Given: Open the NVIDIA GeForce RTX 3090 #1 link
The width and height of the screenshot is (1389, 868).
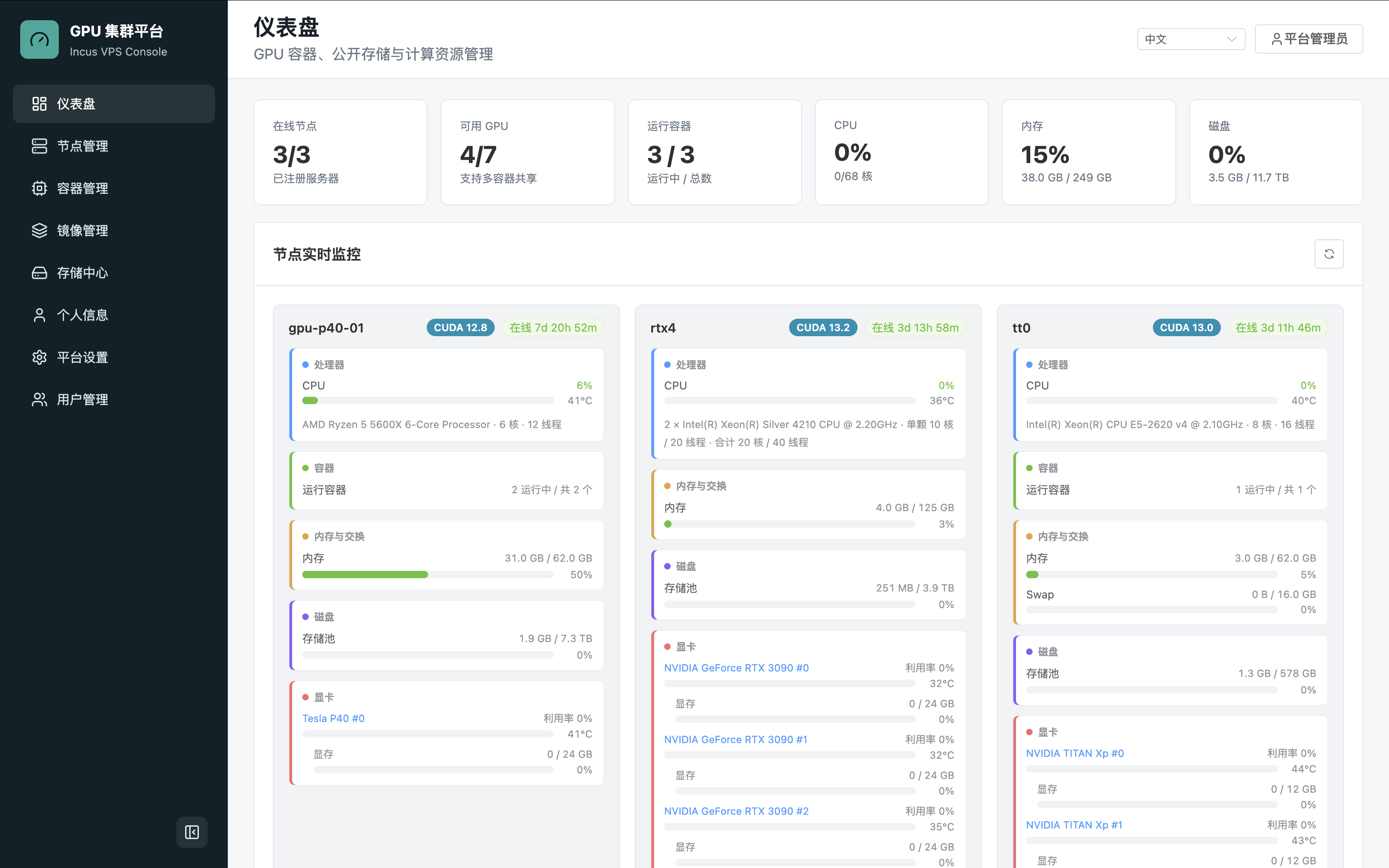Looking at the screenshot, I should pyautogui.click(x=736, y=739).
